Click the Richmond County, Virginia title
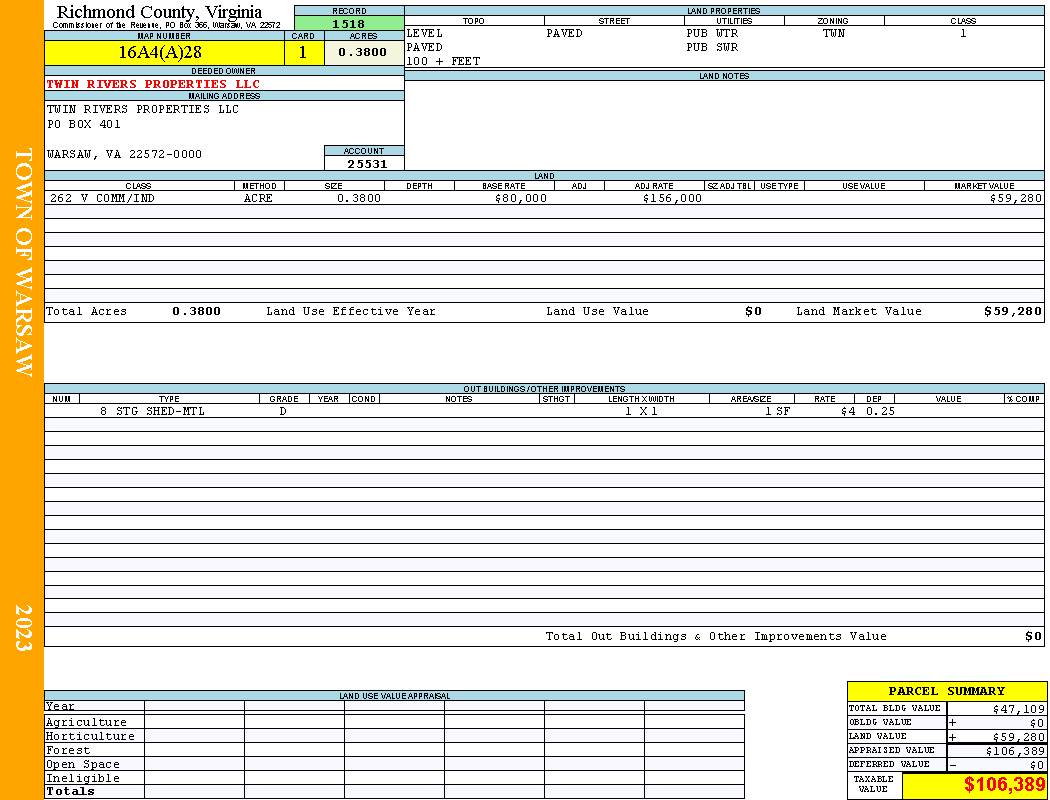Screen dimensions: 1050x800 point(159,12)
